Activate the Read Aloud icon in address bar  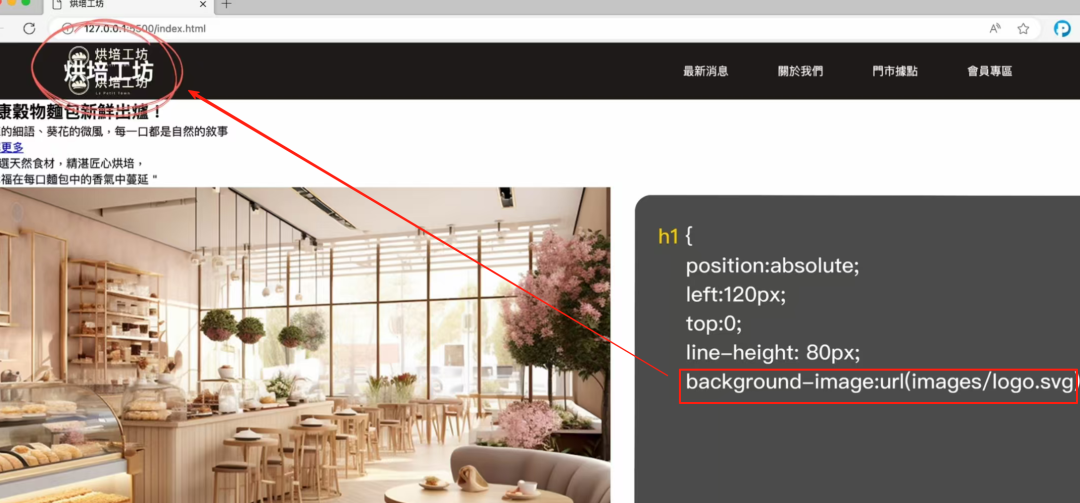[995, 28]
